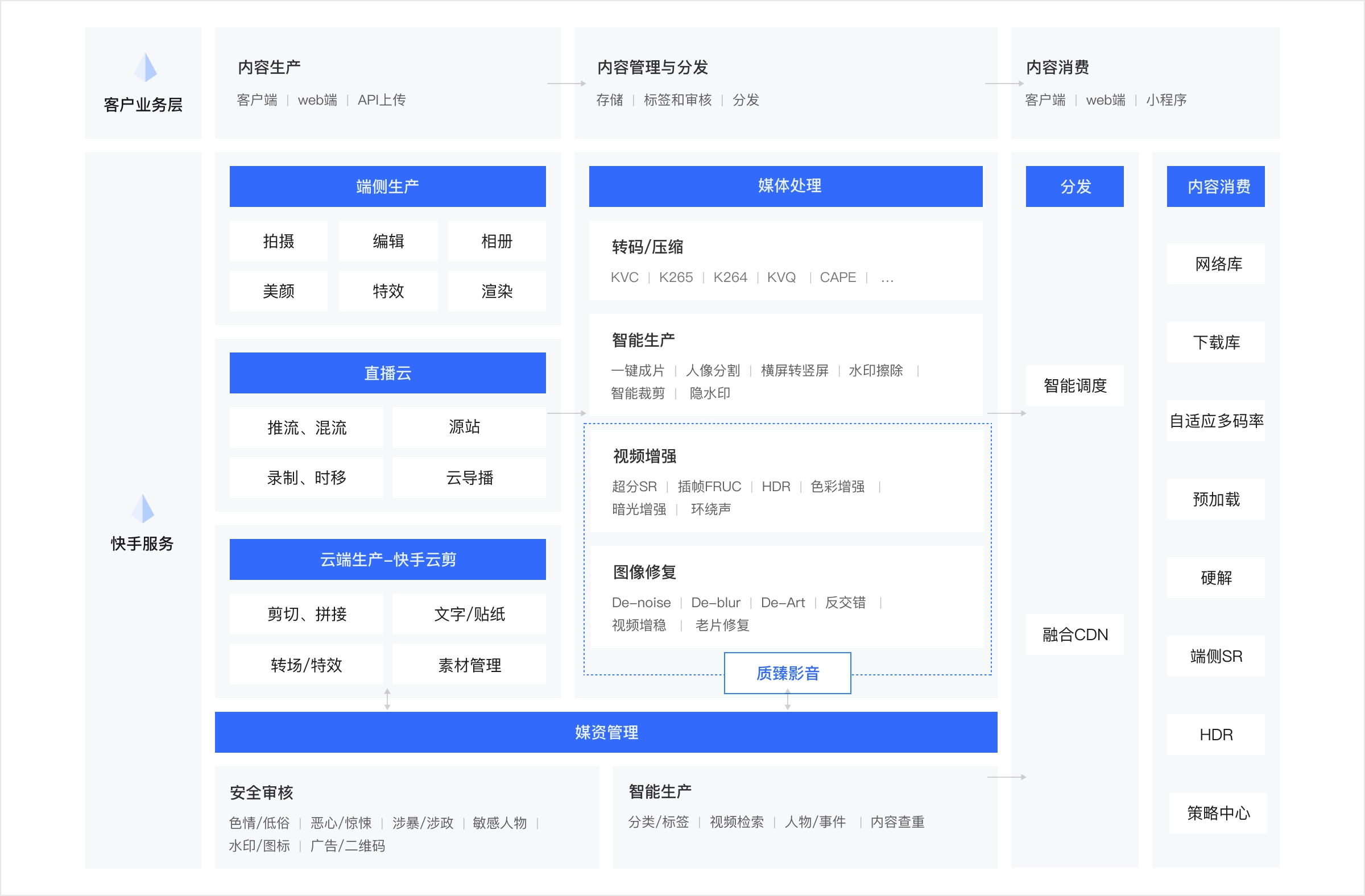Select the 转场/特效 box
This screenshot has width=1365, height=896.
click(x=306, y=665)
